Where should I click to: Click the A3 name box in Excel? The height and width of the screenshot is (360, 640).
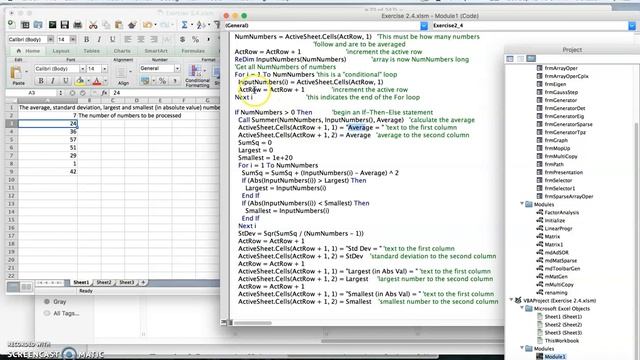pyautogui.click(x=32, y=93)
